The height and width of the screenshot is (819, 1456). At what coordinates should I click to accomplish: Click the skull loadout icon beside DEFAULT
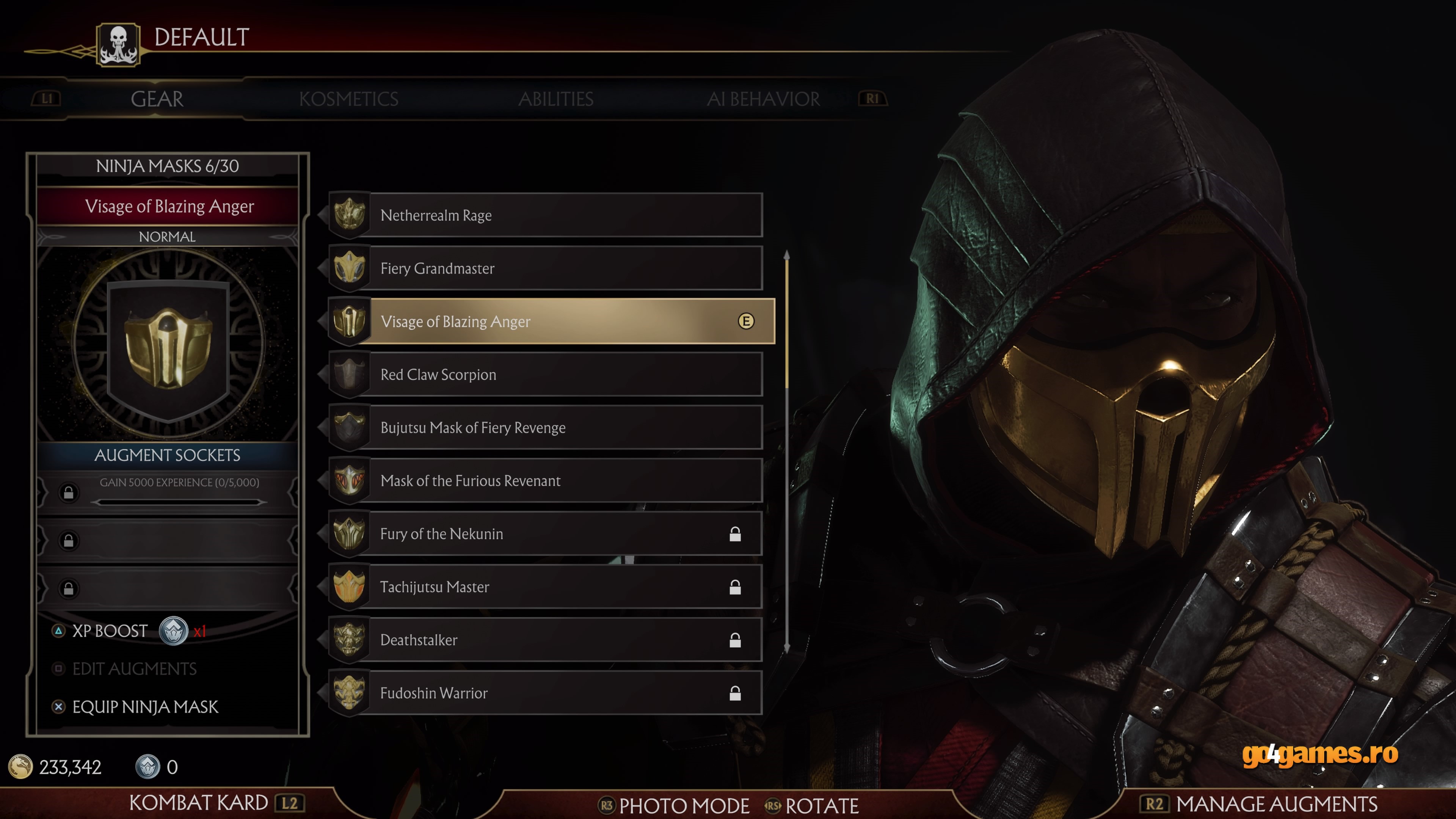[118, 45]
